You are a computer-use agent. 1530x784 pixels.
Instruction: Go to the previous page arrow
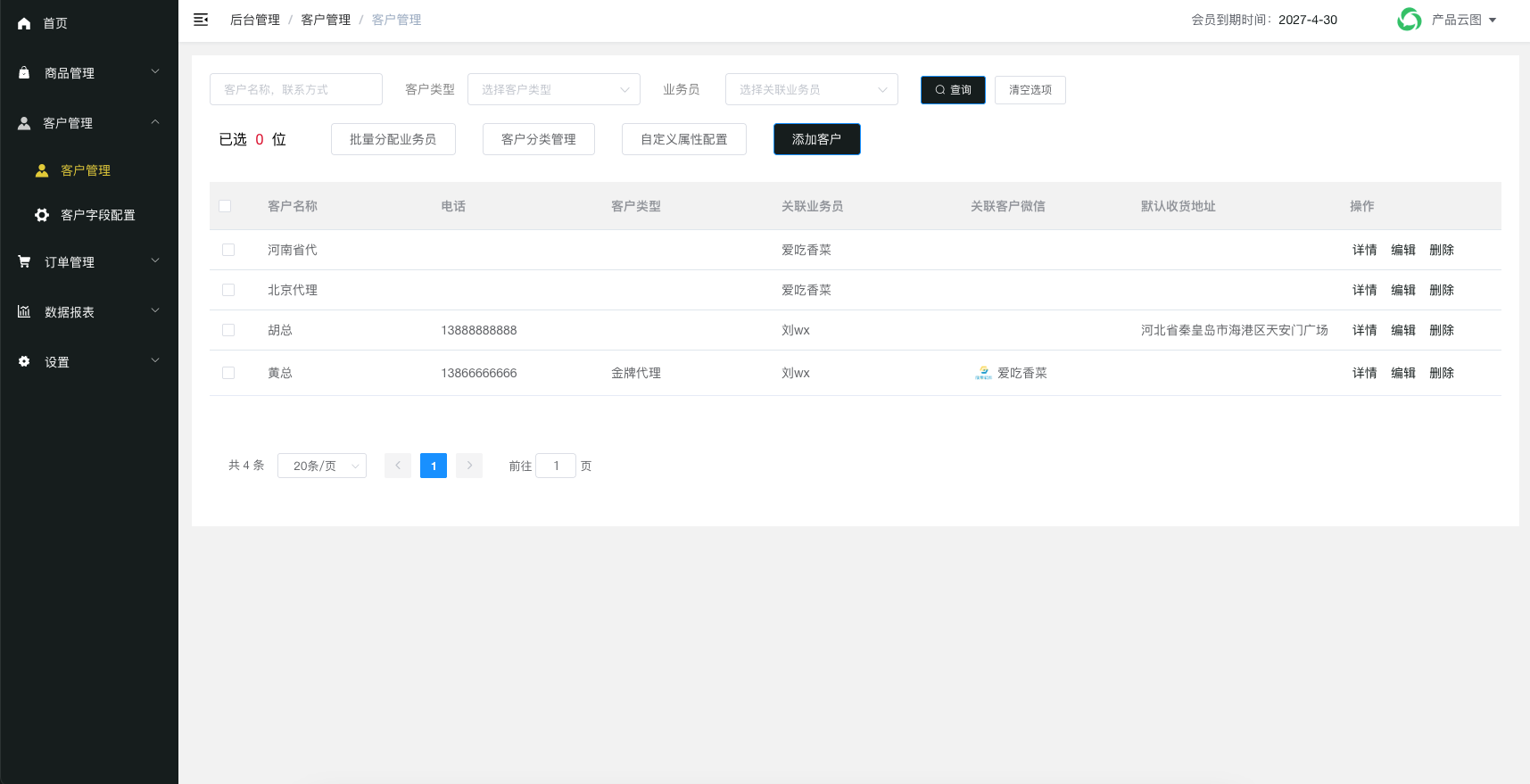pyautogui.click(x=398, y=466)
